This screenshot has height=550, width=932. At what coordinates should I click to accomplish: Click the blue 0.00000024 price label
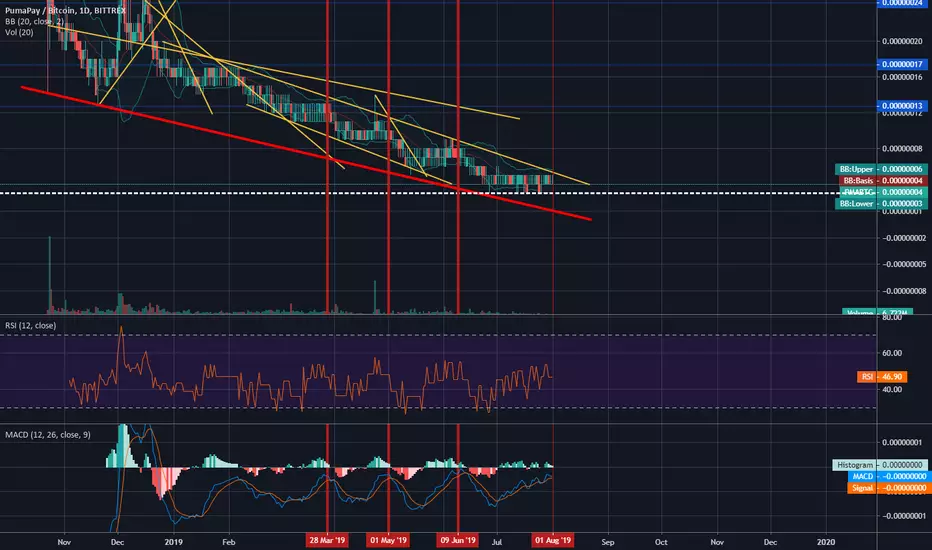[902, 3]
